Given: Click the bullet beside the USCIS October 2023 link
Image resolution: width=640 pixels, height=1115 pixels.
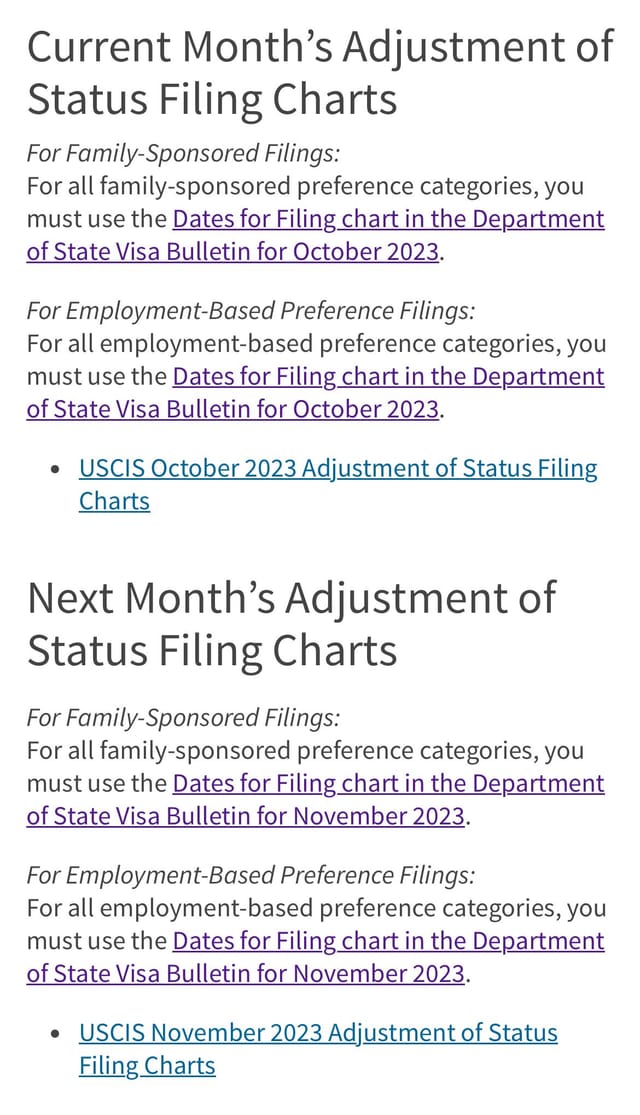Looking at the screenshot, I should [55, 471].
